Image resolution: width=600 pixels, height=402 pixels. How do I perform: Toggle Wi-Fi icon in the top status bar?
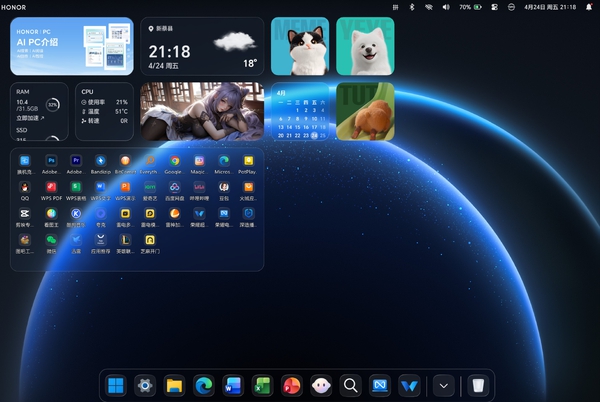coord(429,7)
